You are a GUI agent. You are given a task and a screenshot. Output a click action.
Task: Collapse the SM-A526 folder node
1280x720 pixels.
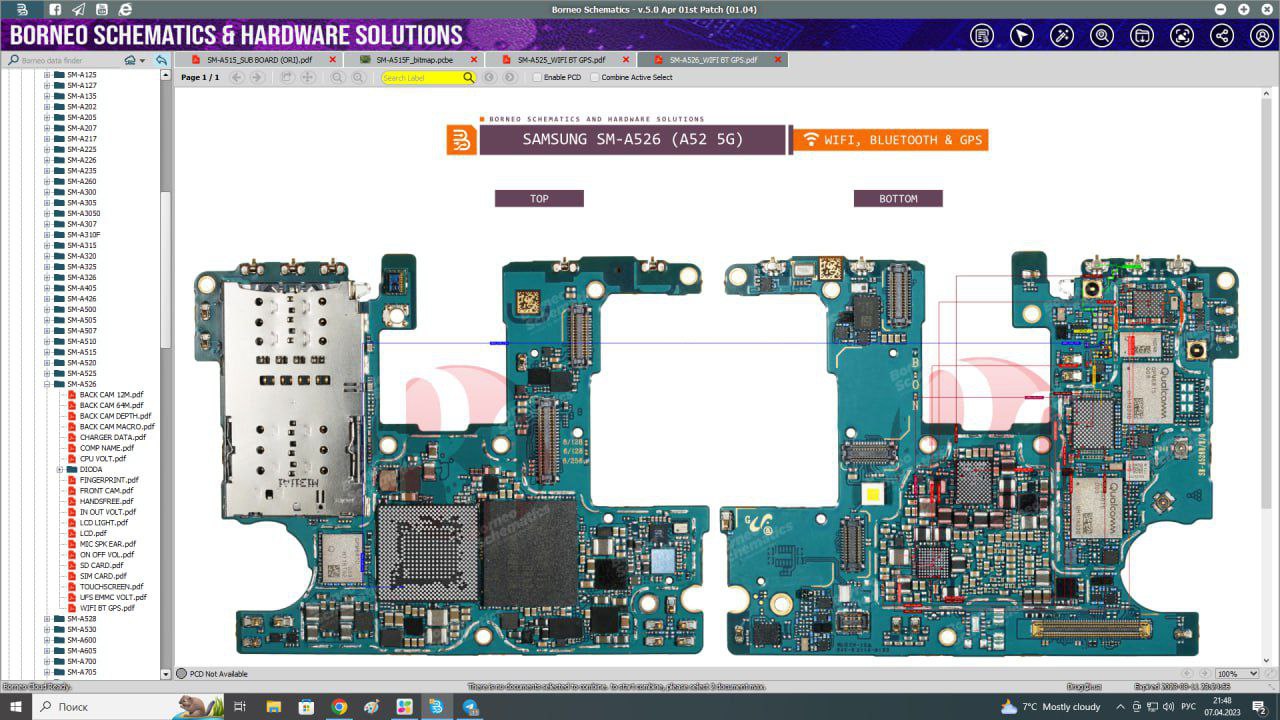(x=47, y=384)
